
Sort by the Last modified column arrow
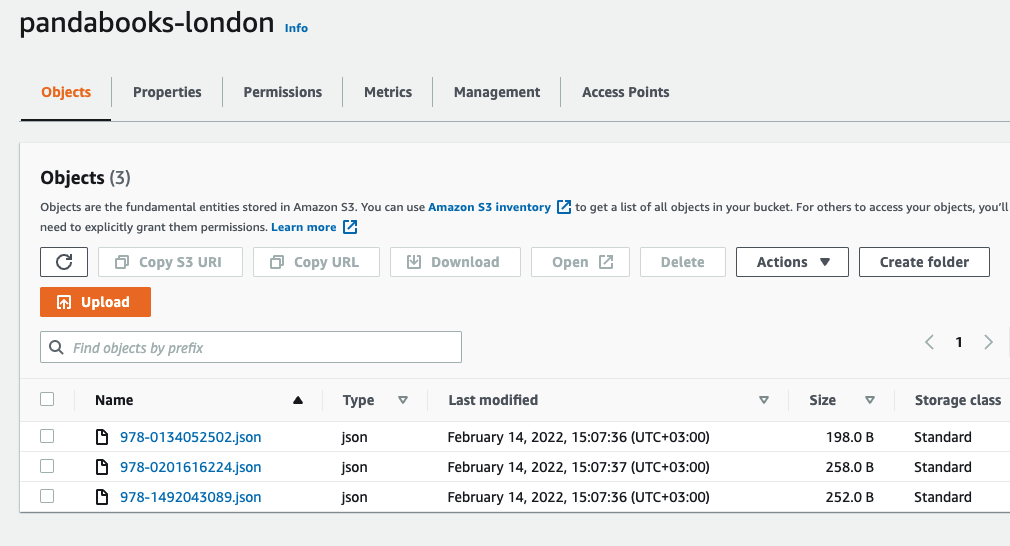coord(764,400)
